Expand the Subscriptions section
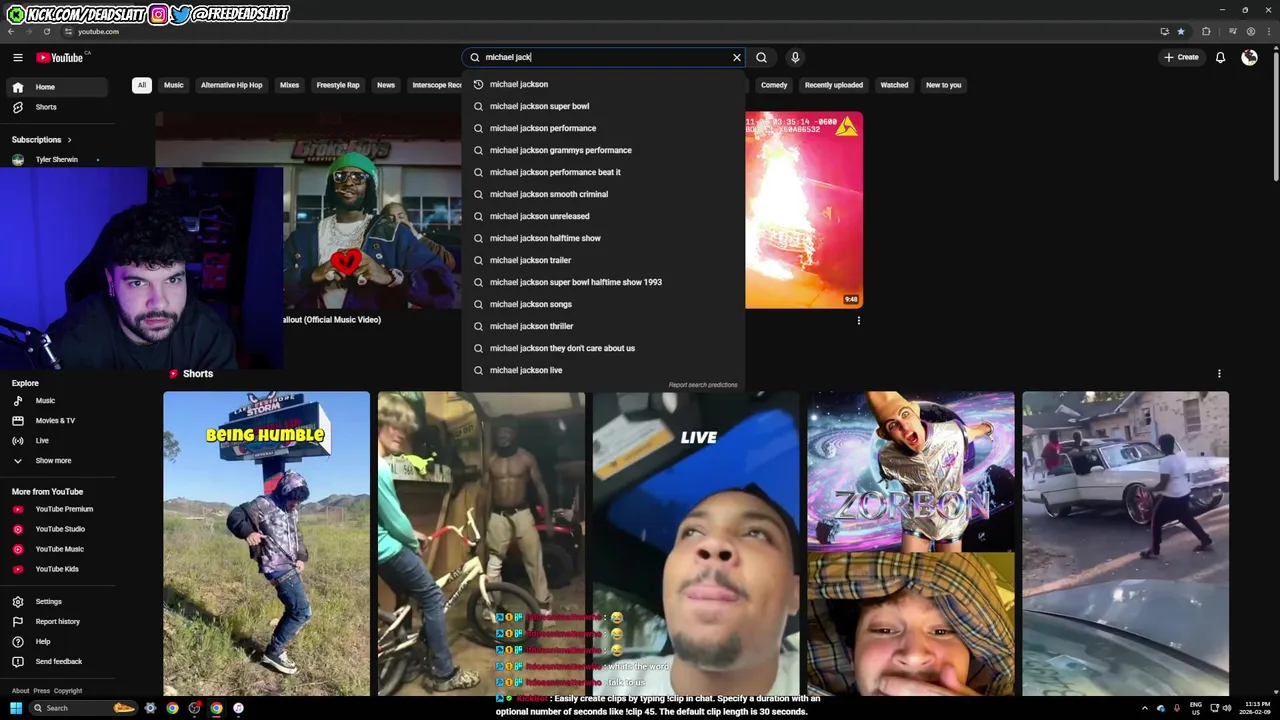 click(x=42, y=140)
